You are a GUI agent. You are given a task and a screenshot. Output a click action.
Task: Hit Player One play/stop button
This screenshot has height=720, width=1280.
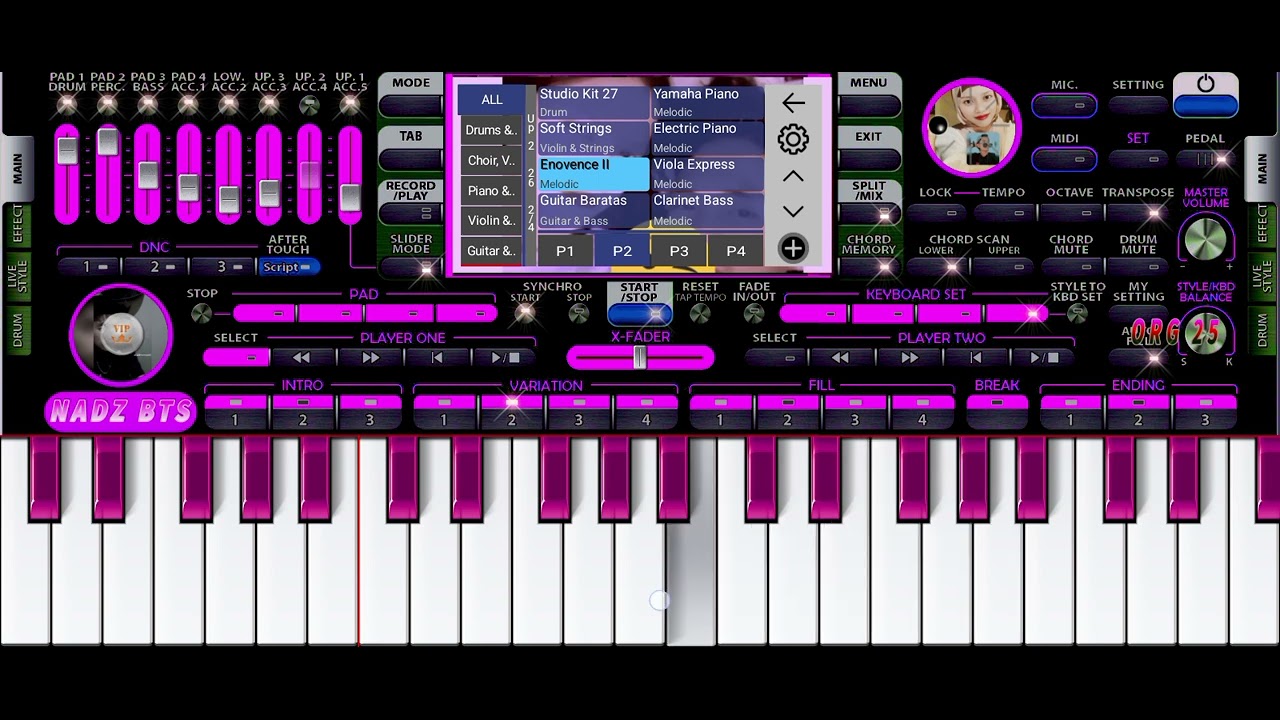505,357
